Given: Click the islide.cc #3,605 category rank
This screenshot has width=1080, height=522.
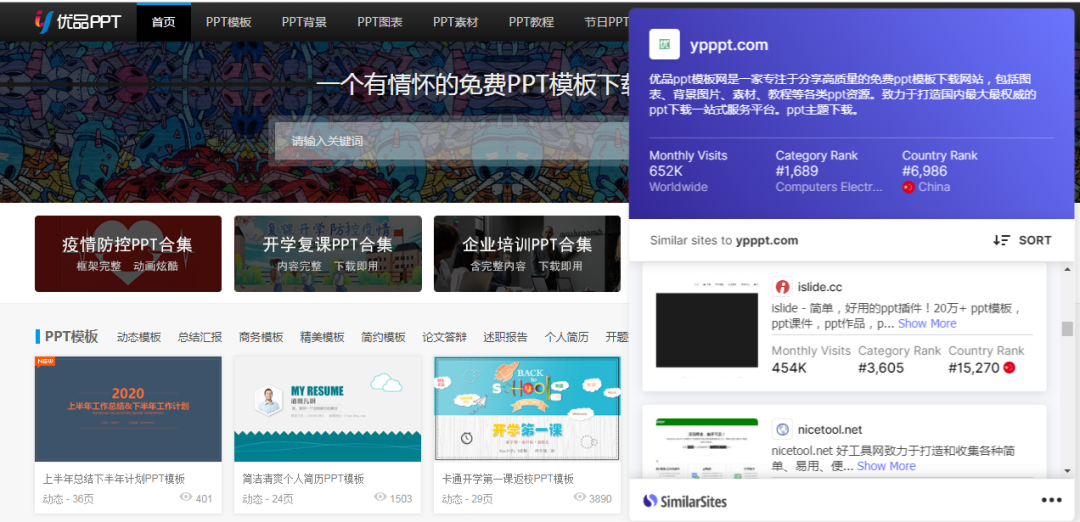Looking at the screenshot, I should pyautogui.click(x=881, y=368).
